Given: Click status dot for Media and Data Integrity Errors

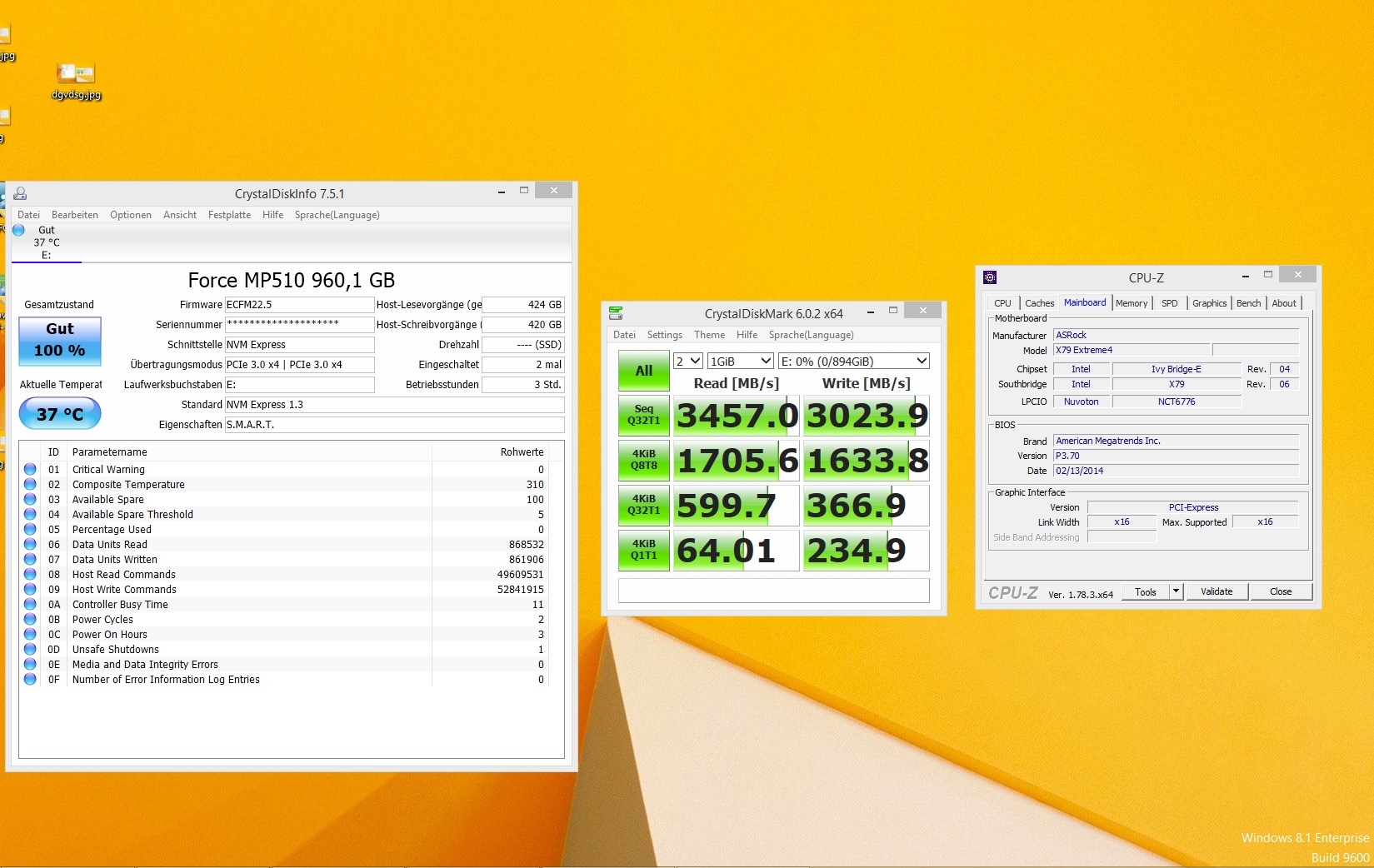Looking at the screenshot, I should pos(30,664).
